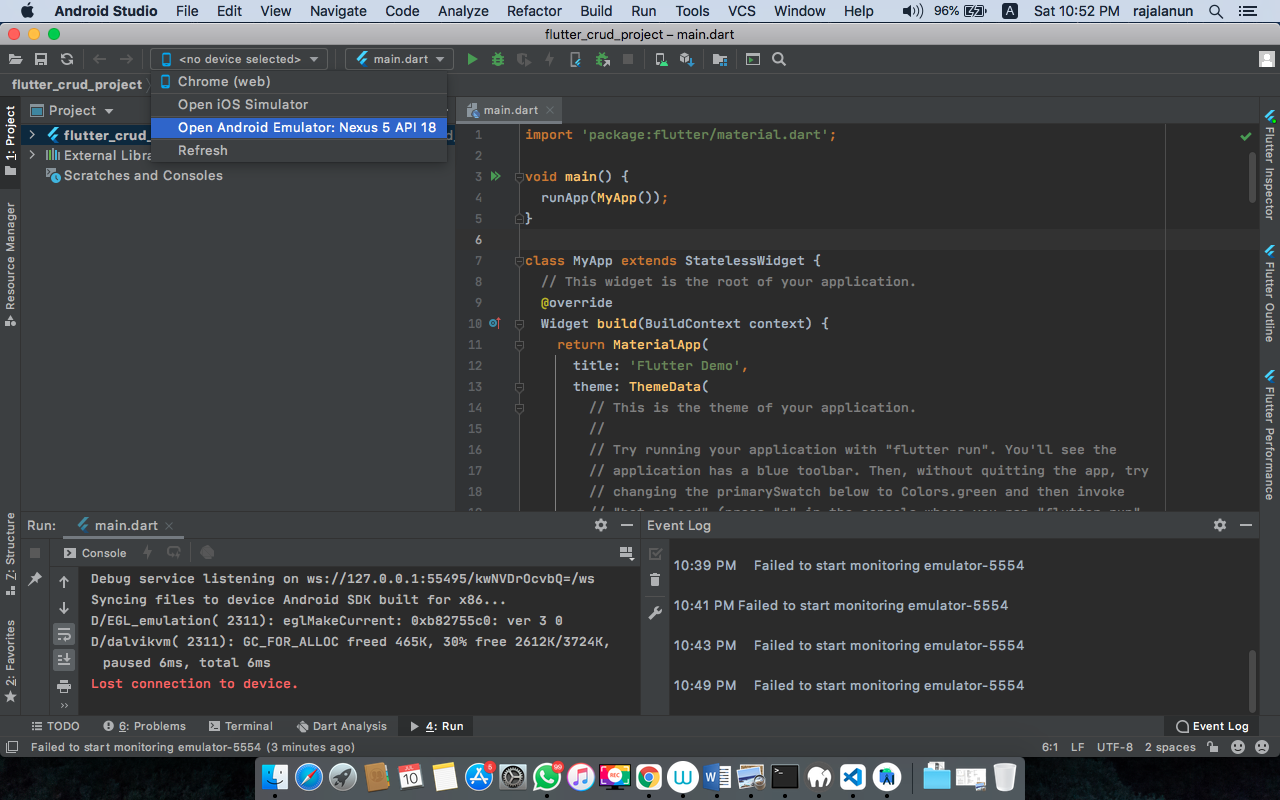Toggle Flutter Inspector right side tab
The image size is (1280, 800).
click(x=1269, y=165)
